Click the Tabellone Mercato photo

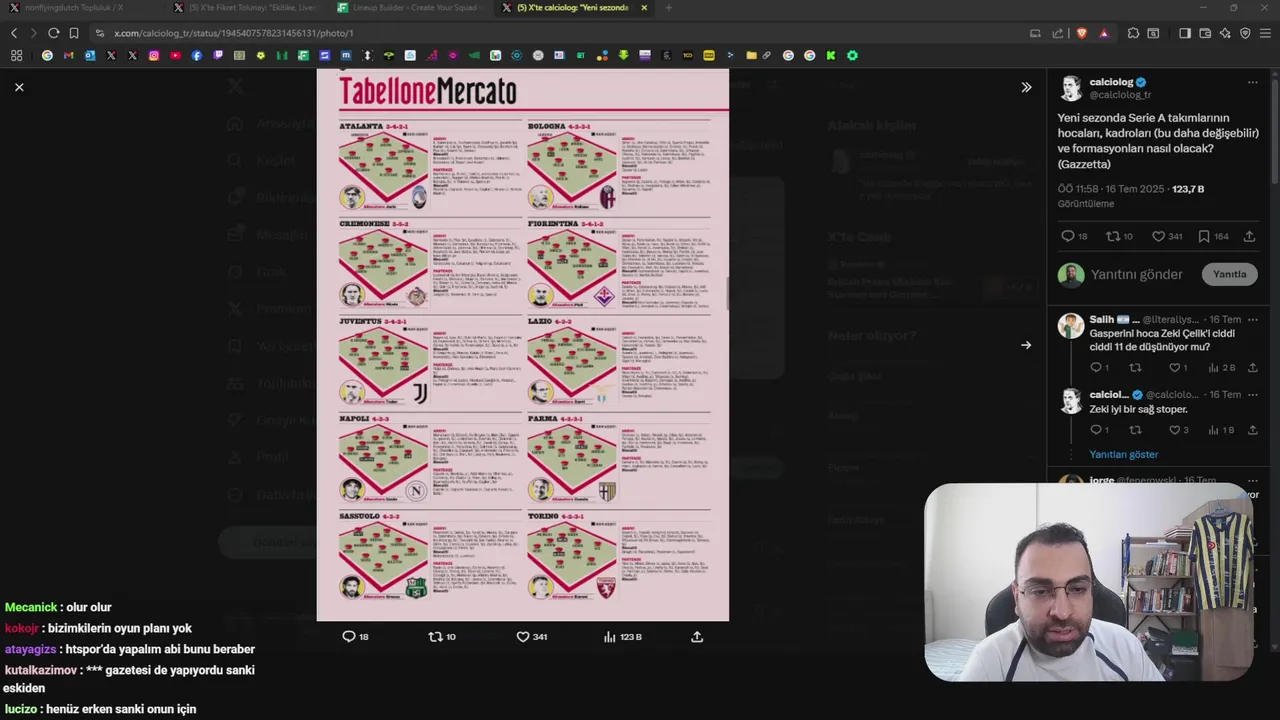(x=523, y=345)
